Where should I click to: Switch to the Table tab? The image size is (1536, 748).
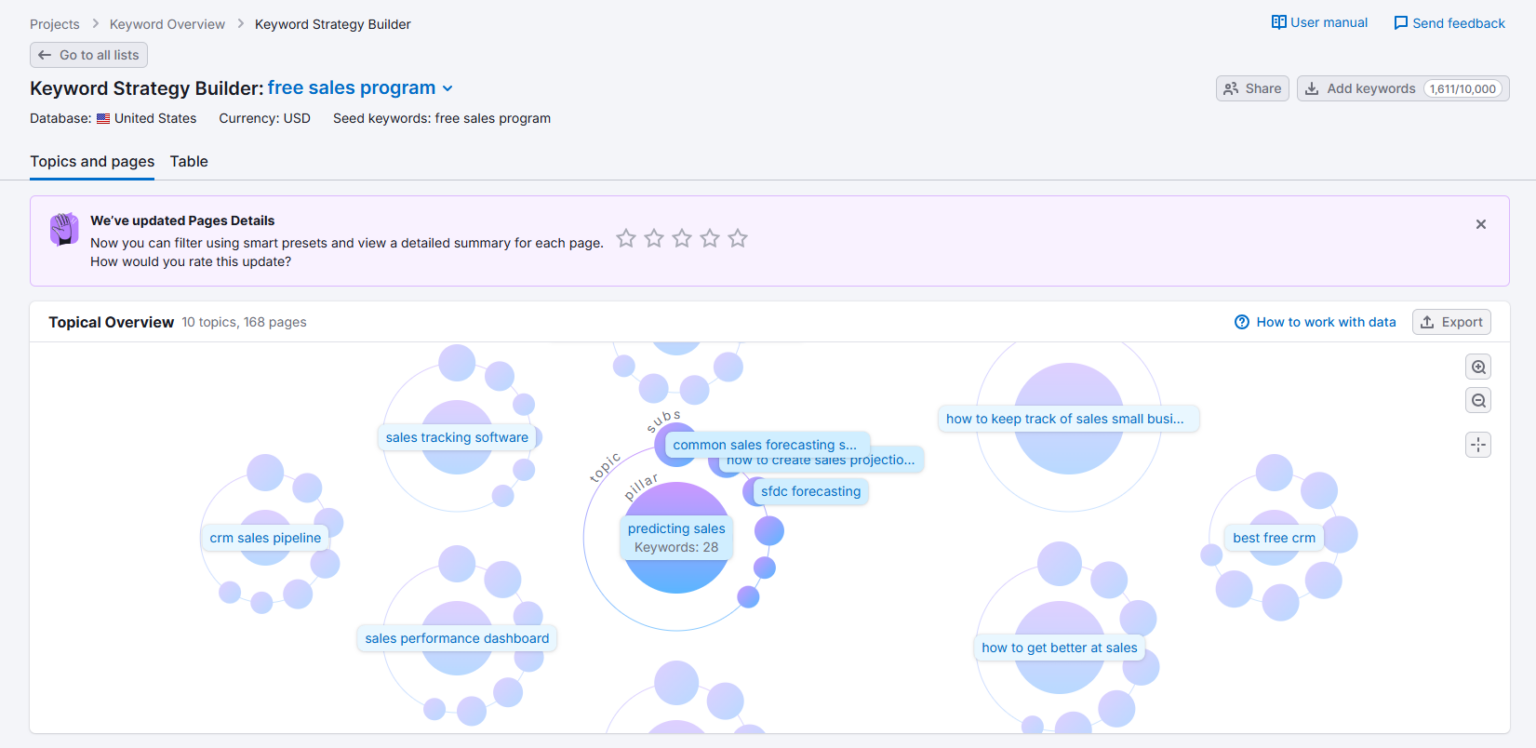189,161
